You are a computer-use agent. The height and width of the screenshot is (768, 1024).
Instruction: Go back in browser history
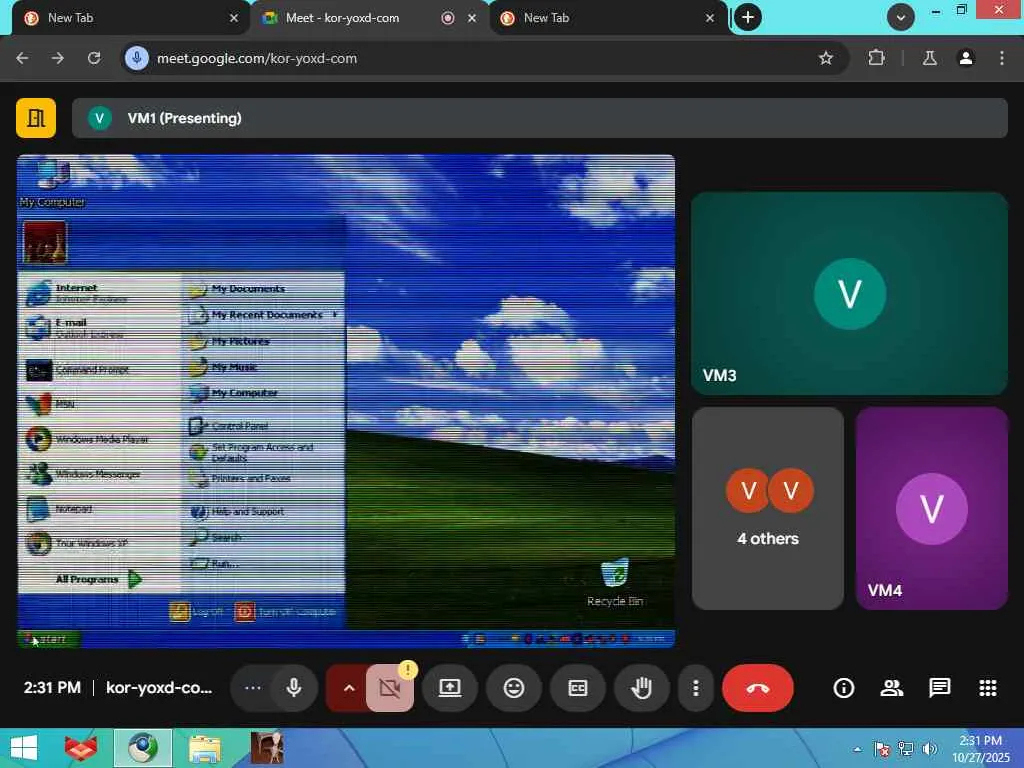point(22,58)
